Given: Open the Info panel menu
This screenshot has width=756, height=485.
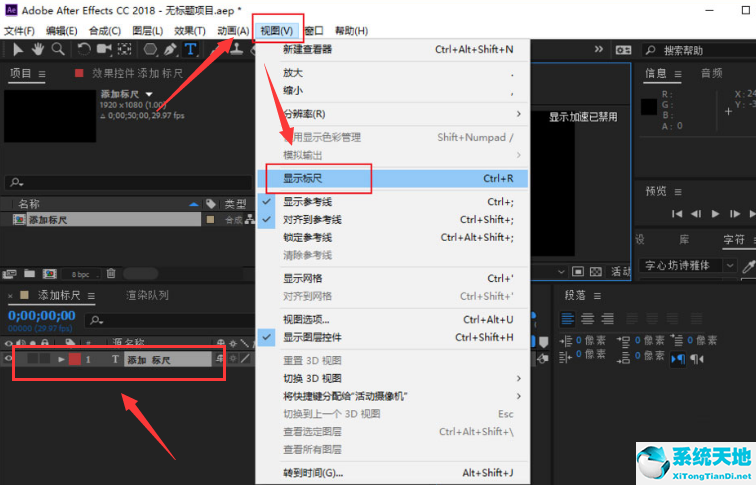Looking at the screenshot, I should click(x=678, y=74).
